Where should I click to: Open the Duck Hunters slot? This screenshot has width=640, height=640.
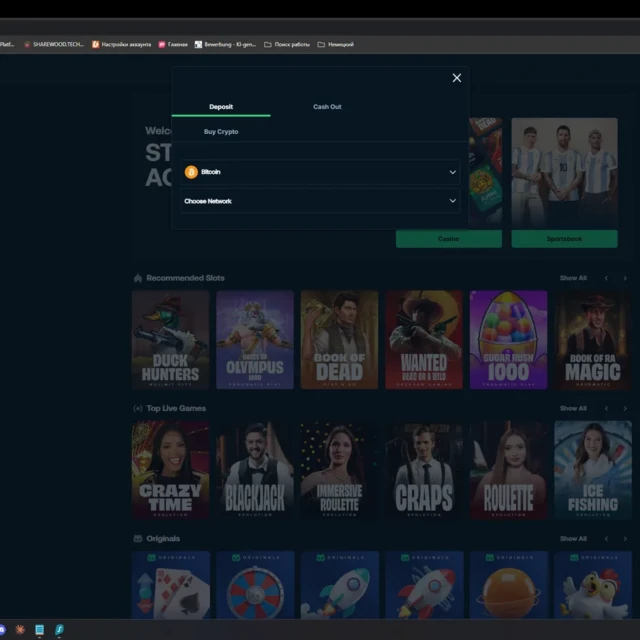tap(171, 340)
